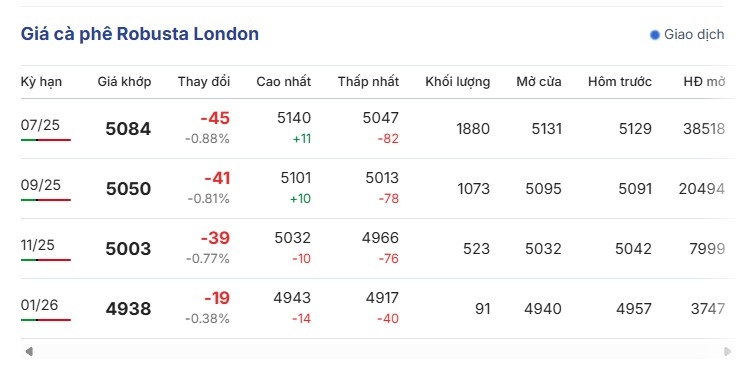Click the Thay đổi column header

[x=204, y=82]
